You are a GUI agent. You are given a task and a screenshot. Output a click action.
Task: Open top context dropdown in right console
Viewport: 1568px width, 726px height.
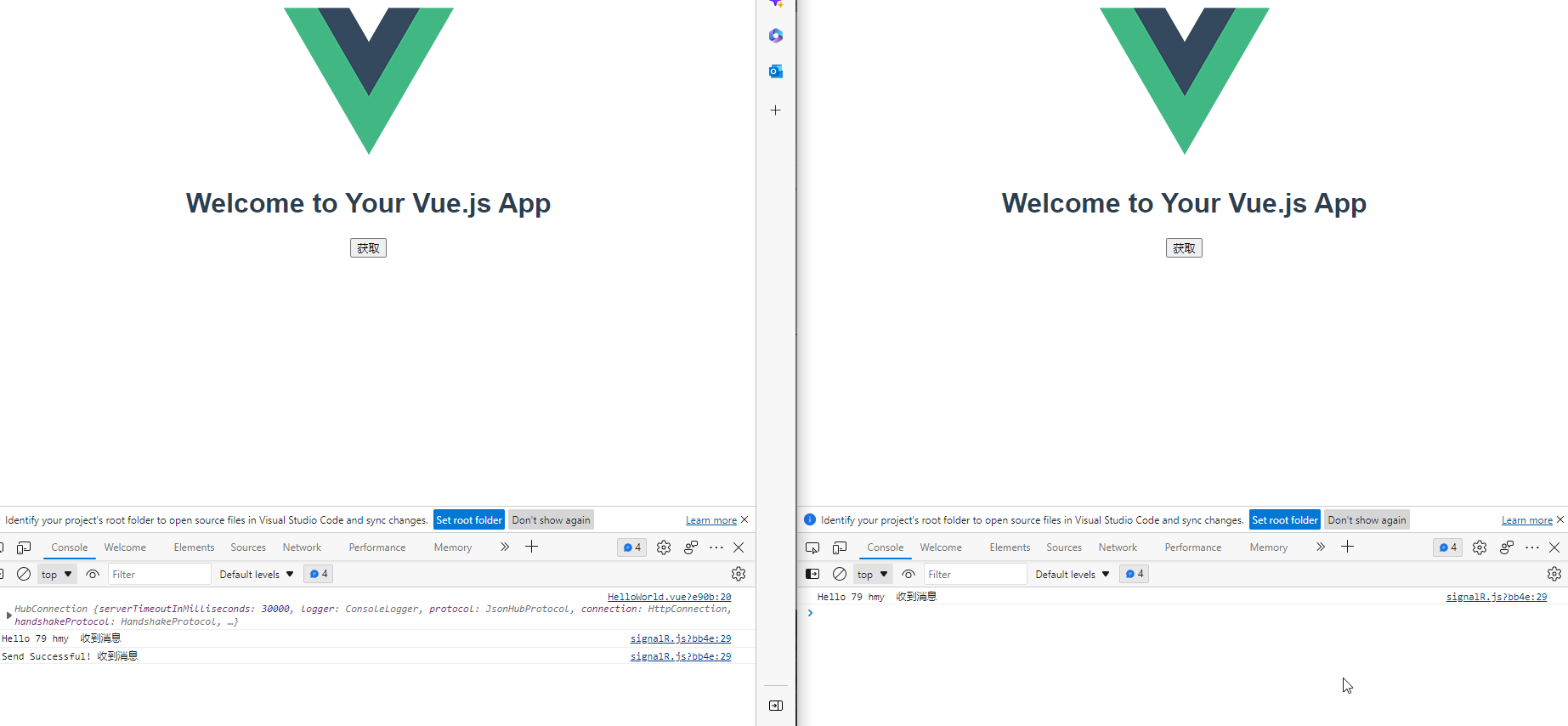(873, 574)
